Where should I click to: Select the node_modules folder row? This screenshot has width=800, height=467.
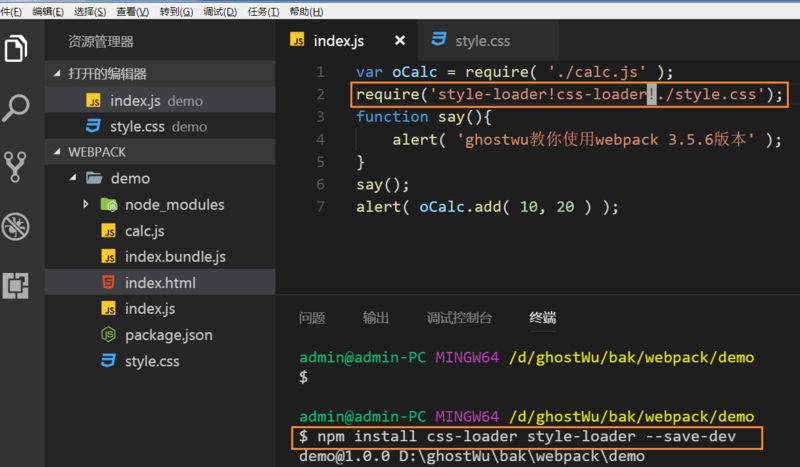[x=160, y=205]
